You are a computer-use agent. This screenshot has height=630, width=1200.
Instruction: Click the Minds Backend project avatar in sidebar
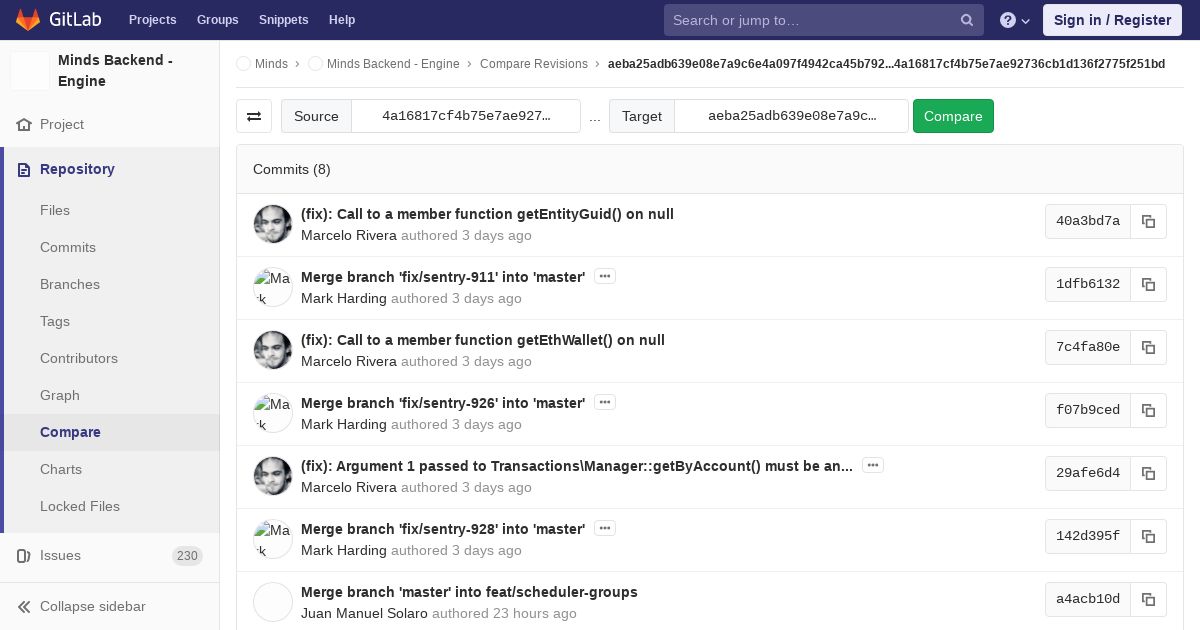pyautogui.click(x=30, y=70)
